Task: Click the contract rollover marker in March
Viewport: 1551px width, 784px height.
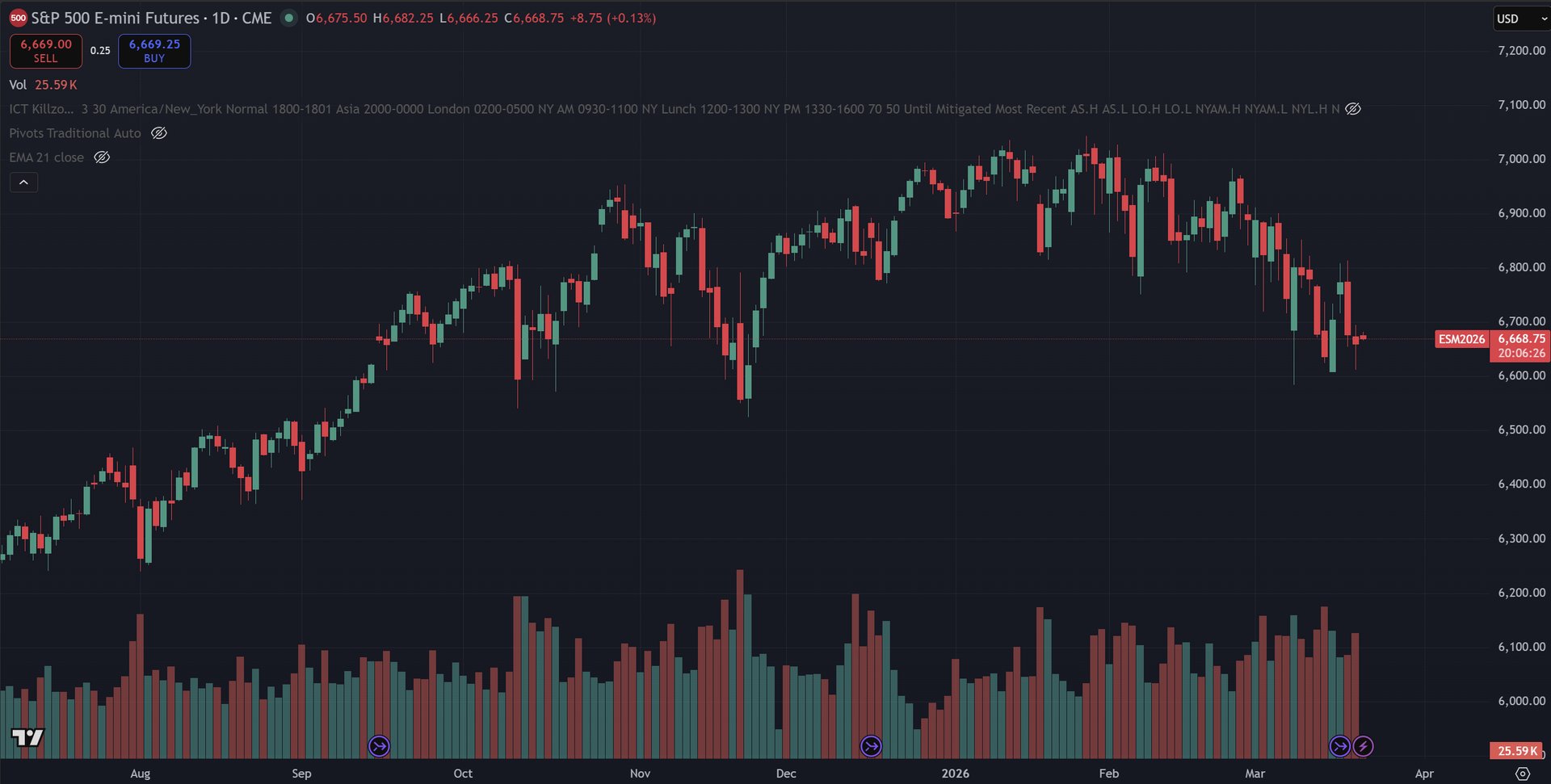Action: tap(1339, 746)
